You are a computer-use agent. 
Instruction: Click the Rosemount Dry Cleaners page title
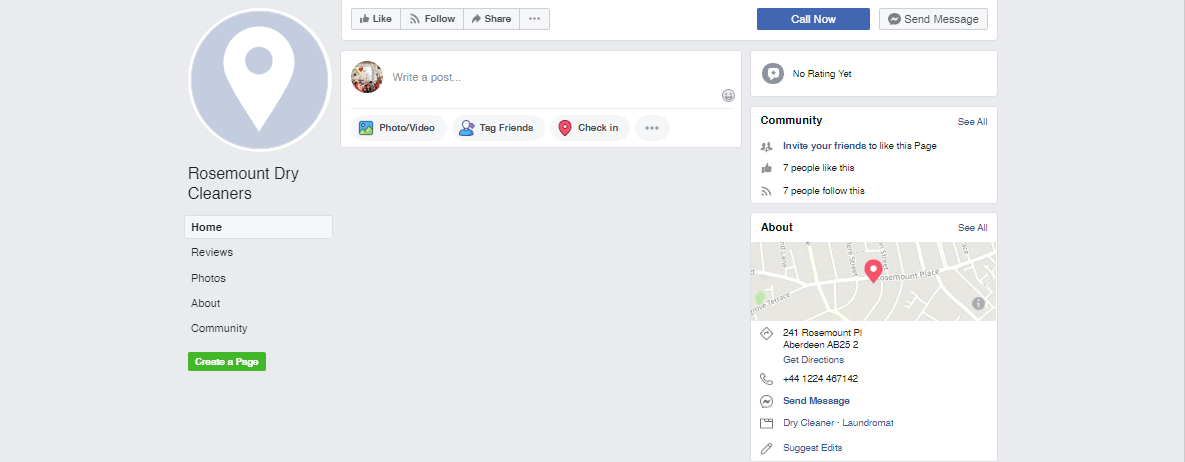click(243, 184)
